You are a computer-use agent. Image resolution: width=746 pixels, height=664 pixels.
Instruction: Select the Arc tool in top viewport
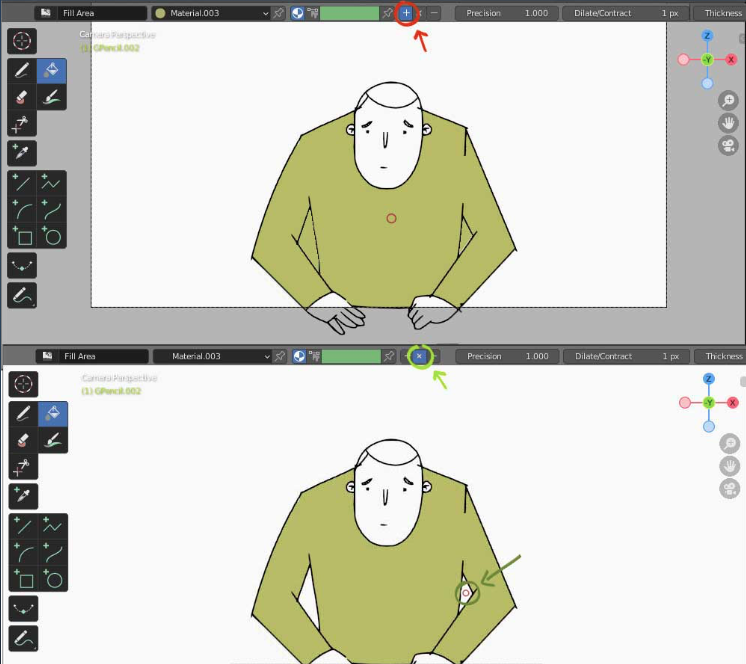(x=22, y=210)
